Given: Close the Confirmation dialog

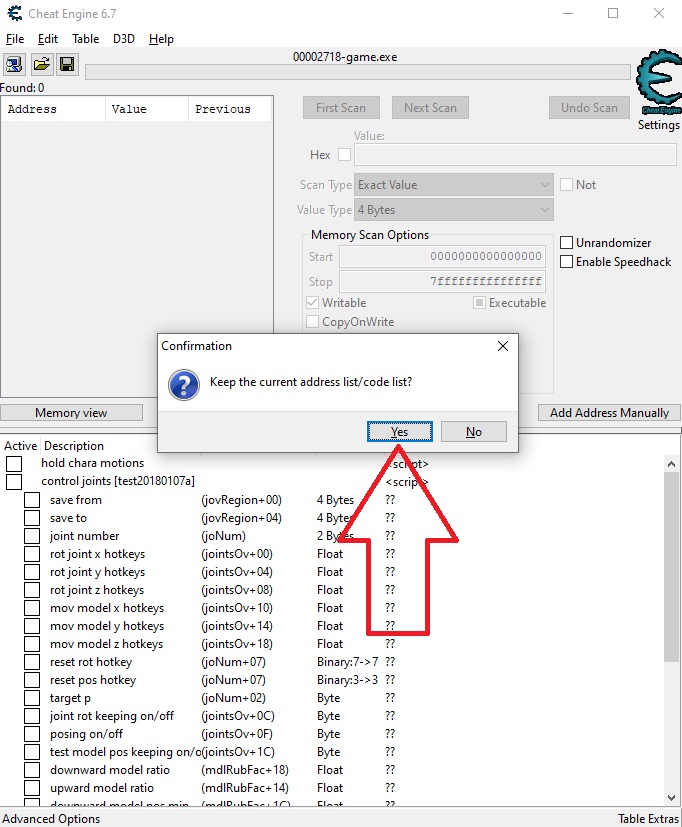Looking at the screenshot, I should 503,346.
